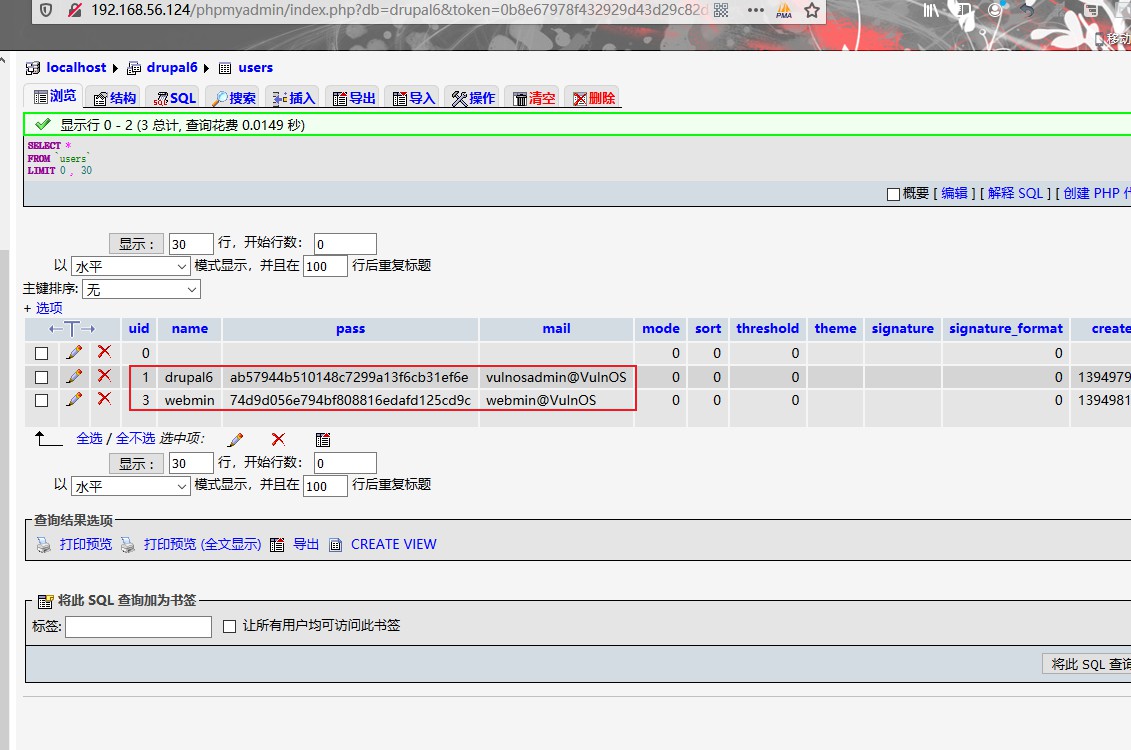Click the 打印预览 (全文显示) link
1131x750 pixels.
(202, 544)
